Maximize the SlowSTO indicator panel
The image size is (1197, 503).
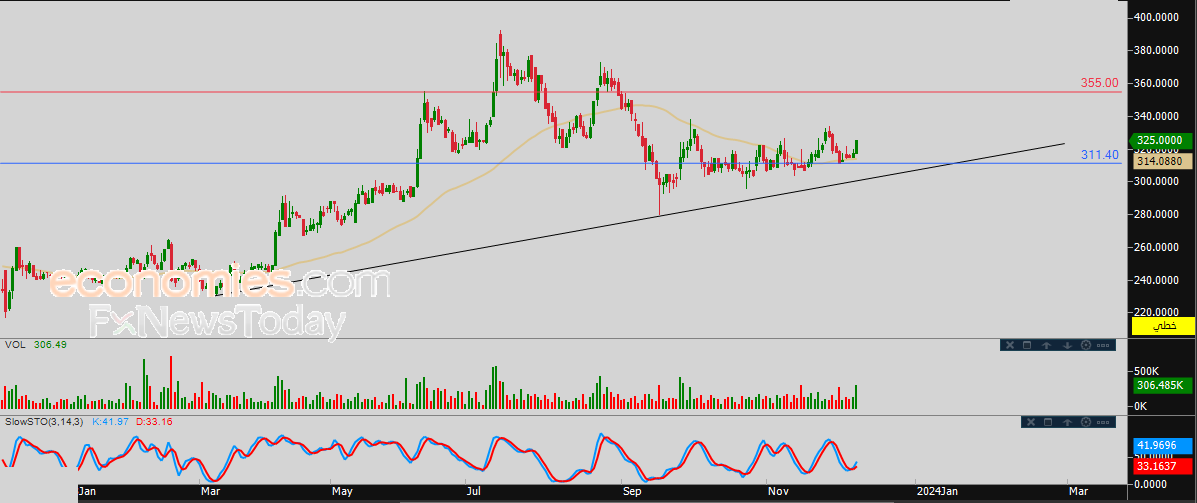pos(1048,422)
